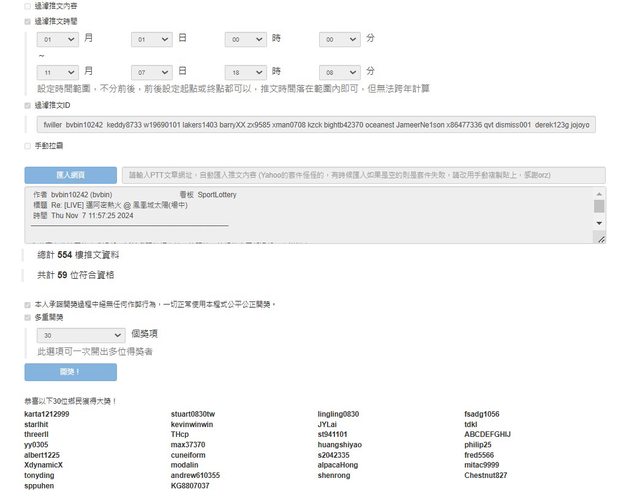Screen dimensions: 640x500
Task: Open the end day dropdown showing 07
Action: pos(151,72)
